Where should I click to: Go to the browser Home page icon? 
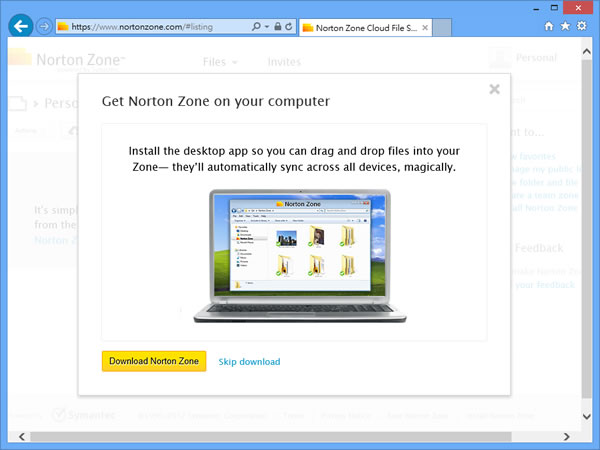(549, 26)
